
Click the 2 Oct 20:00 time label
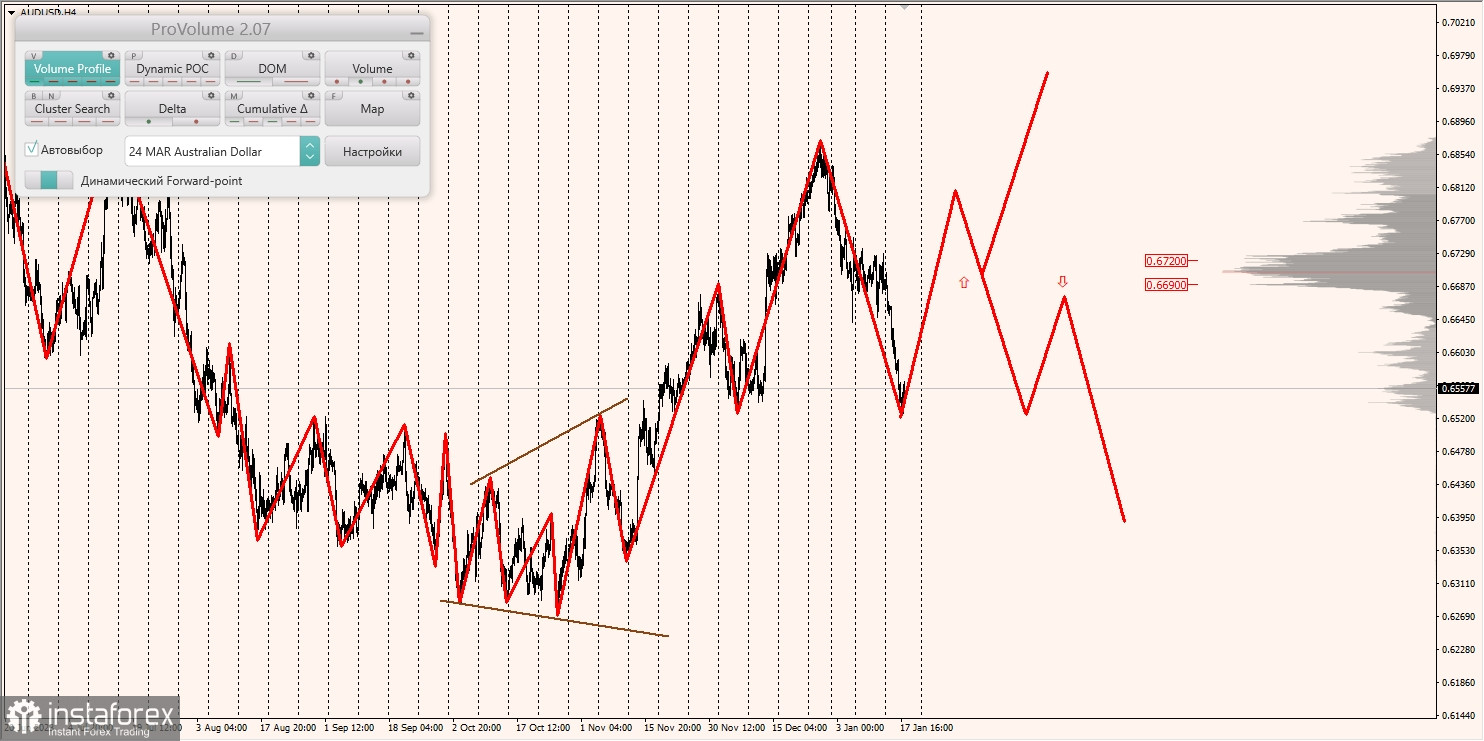(x=478, y=728)
